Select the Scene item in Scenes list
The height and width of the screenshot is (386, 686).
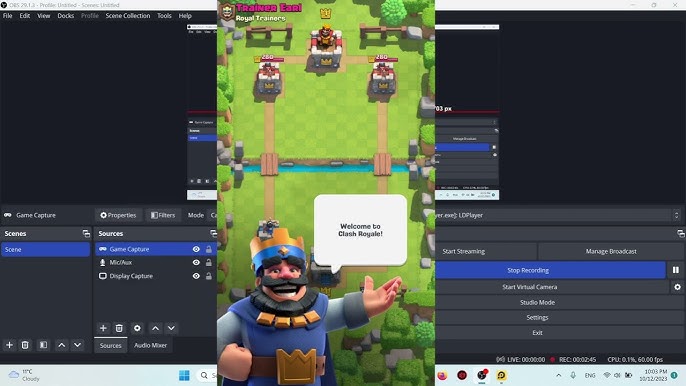(x=46, y=249)
